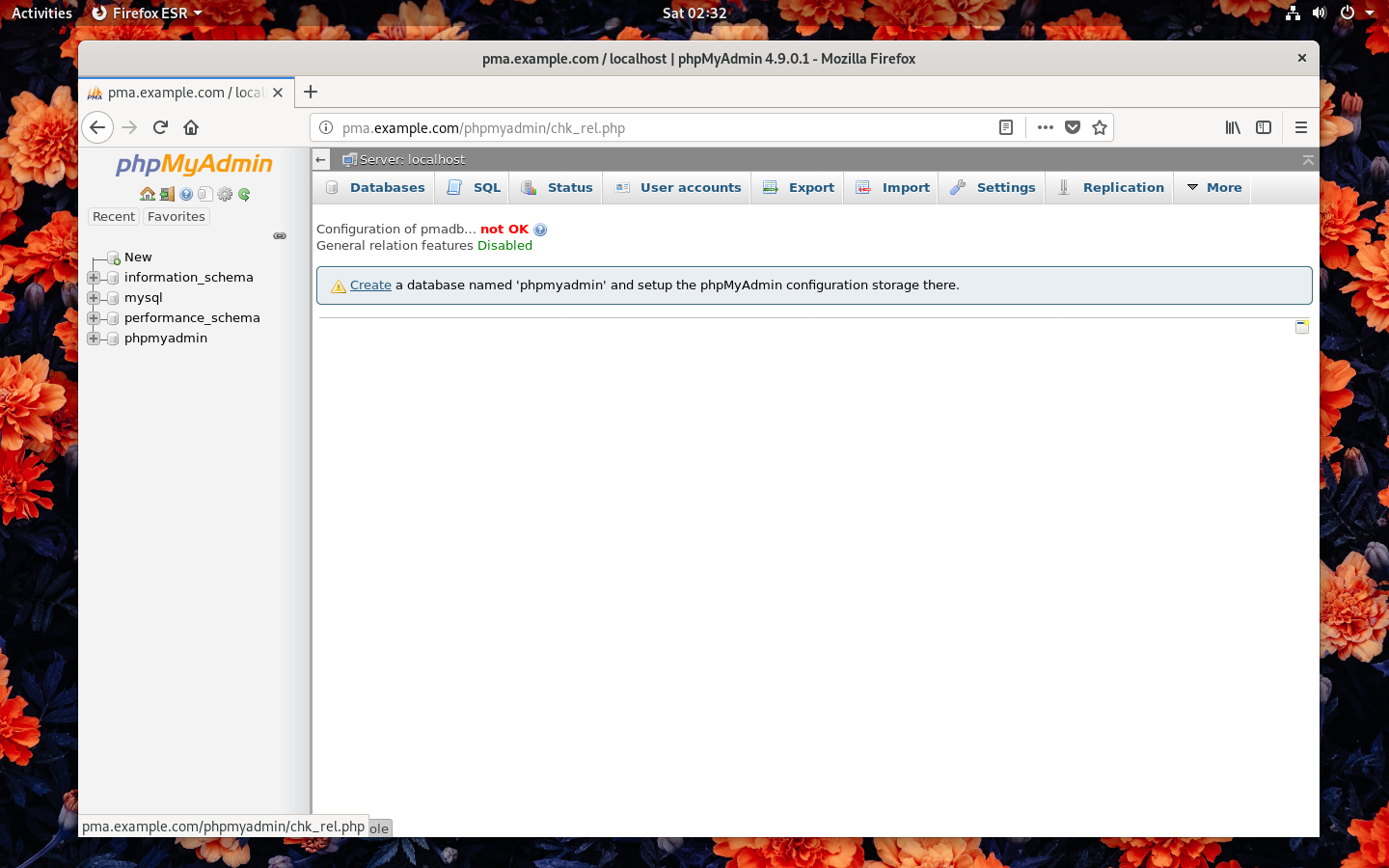This screenshot has width=1389, height=868.
Task: Toggle reader view icon in address bar
Action: (1006, 127)
